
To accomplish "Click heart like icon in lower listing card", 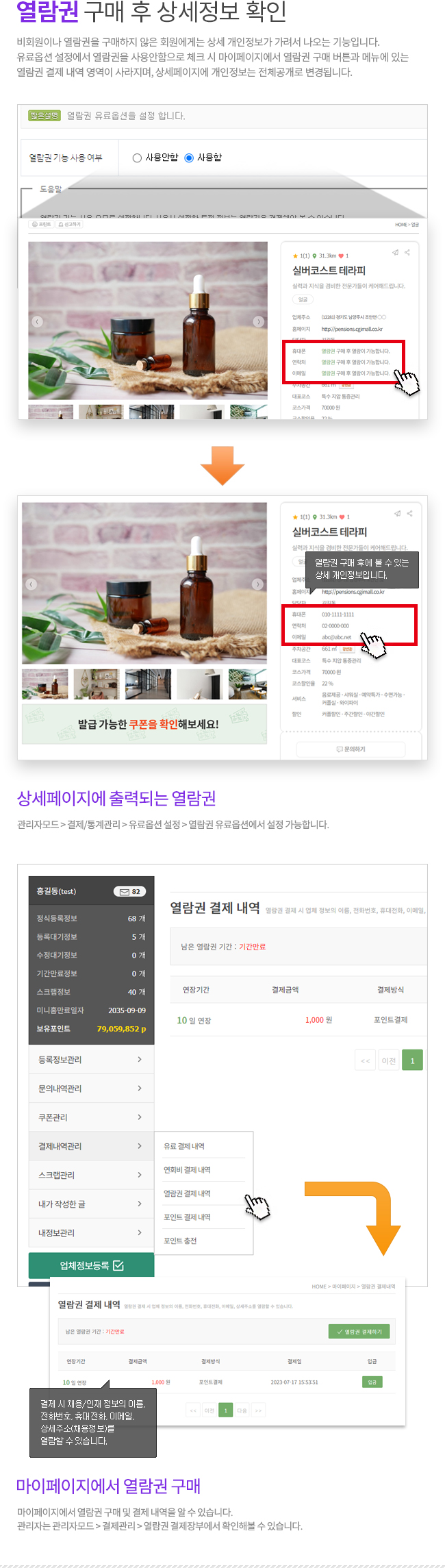I will pyautogui.click(x=342, y=517).
